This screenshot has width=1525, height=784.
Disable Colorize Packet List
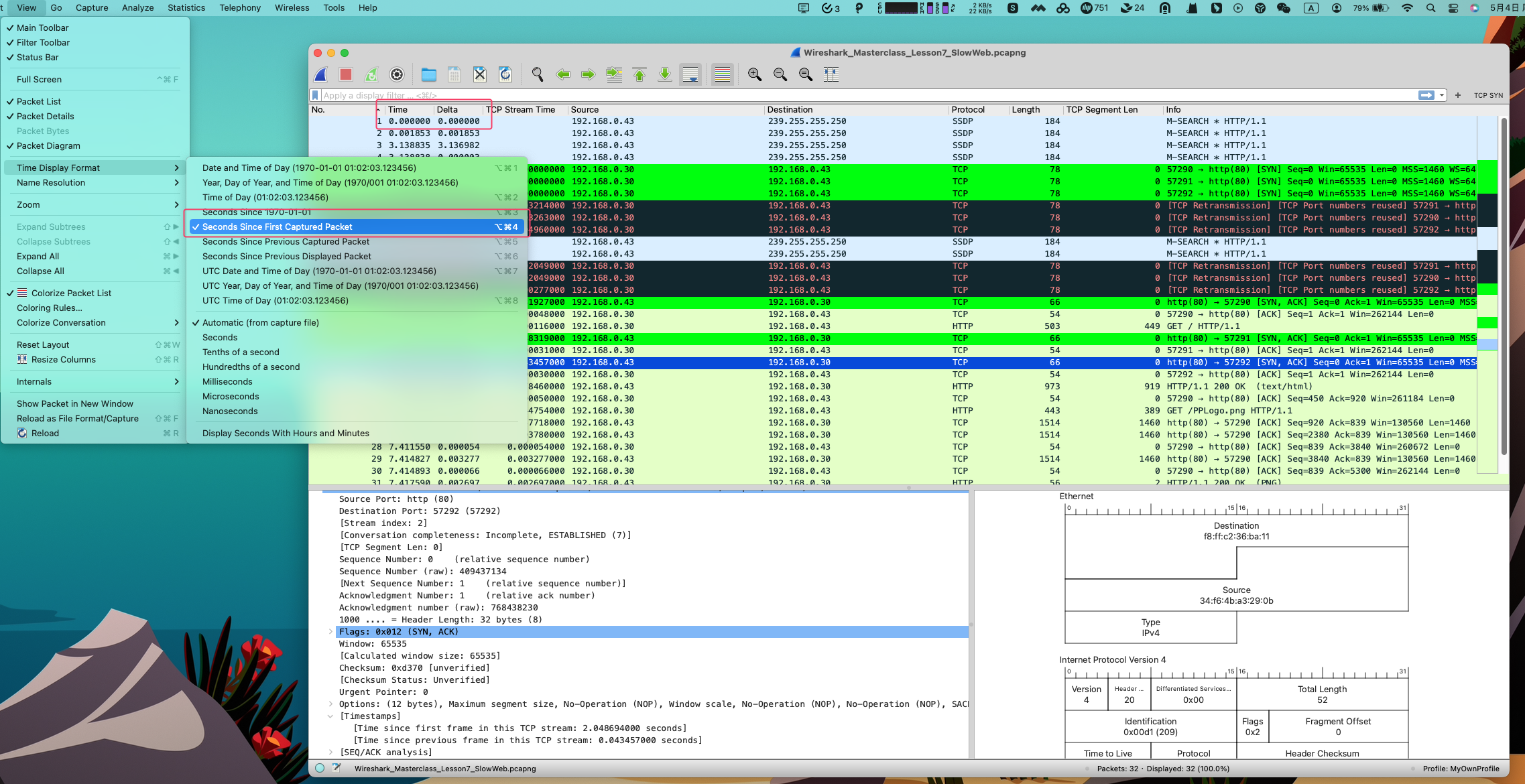[x=70, y=293]
